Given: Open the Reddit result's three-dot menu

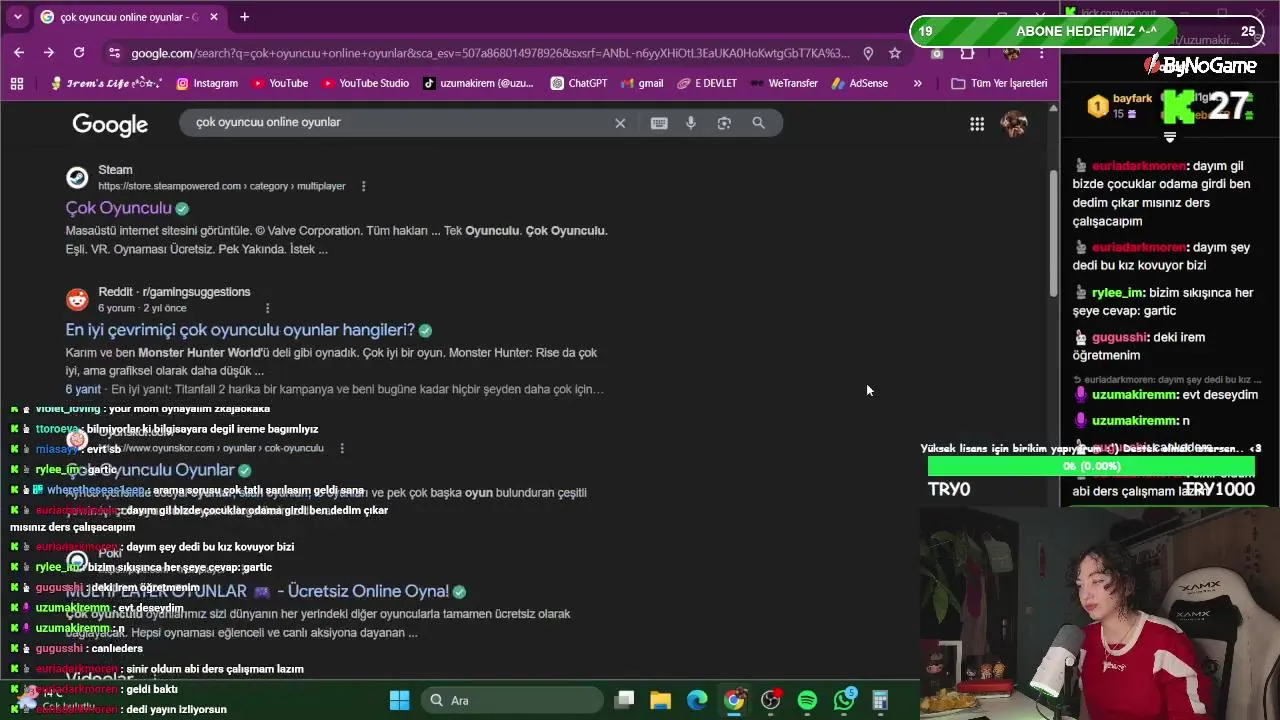Looking at the screenshot, I should (x=267, y=308).
